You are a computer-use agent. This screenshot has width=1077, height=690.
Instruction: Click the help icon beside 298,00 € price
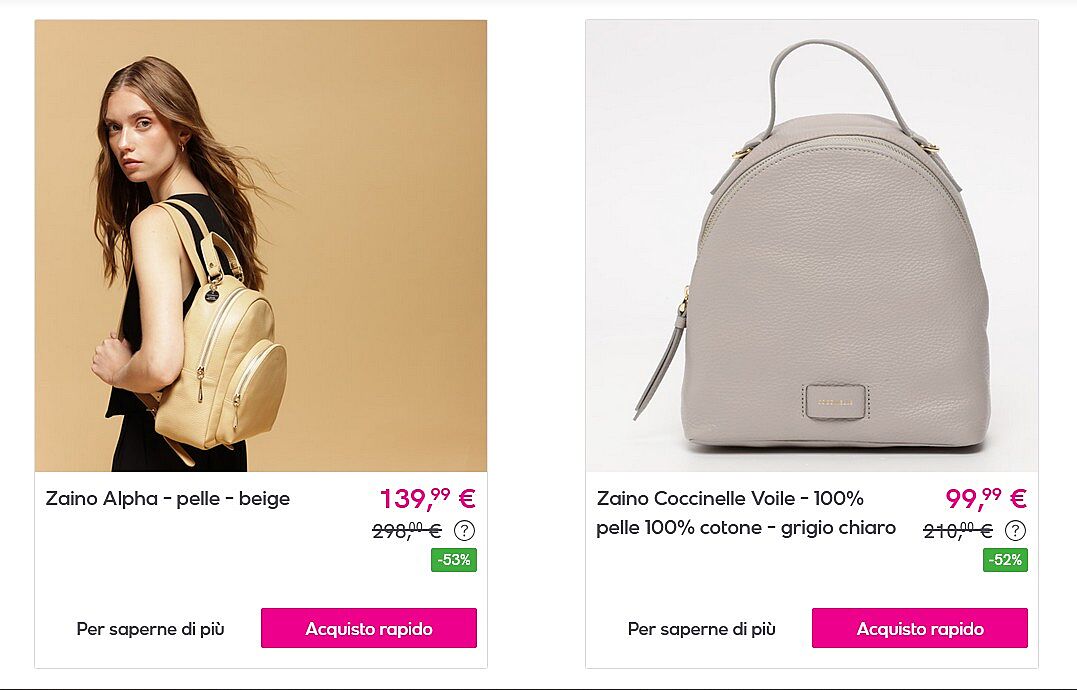tap(464, 530)
